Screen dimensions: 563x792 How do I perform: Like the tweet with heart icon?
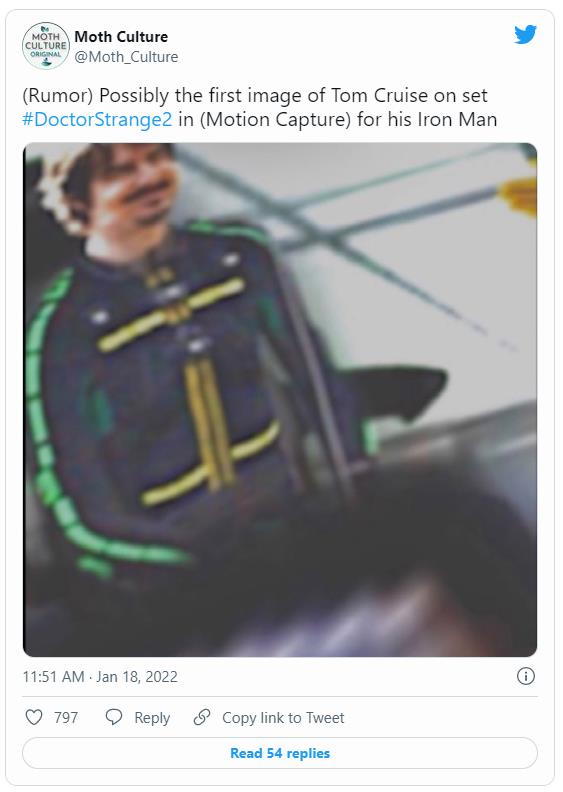[34, 717]
